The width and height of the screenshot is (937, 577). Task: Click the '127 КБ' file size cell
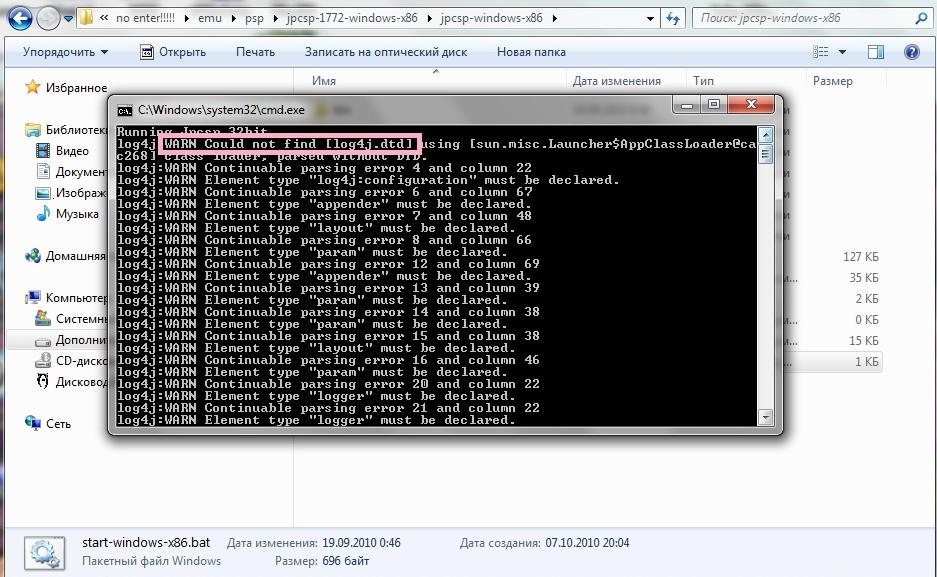tap(861, 257)
